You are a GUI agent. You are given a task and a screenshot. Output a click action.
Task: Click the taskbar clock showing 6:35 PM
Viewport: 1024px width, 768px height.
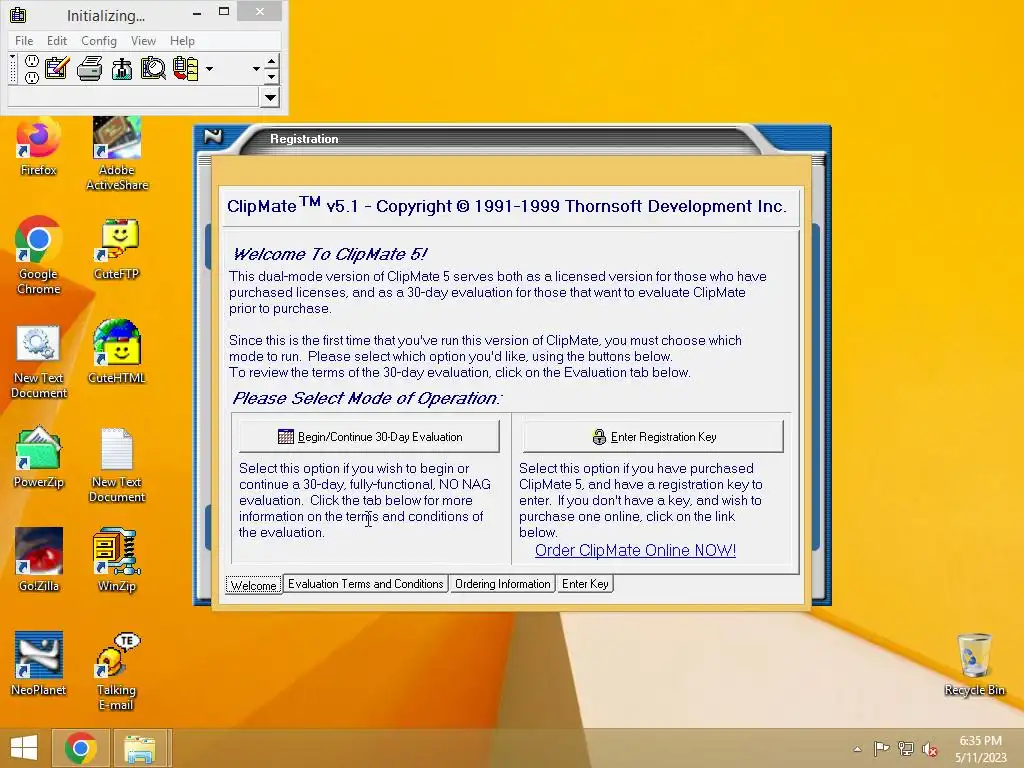[980, 749]
